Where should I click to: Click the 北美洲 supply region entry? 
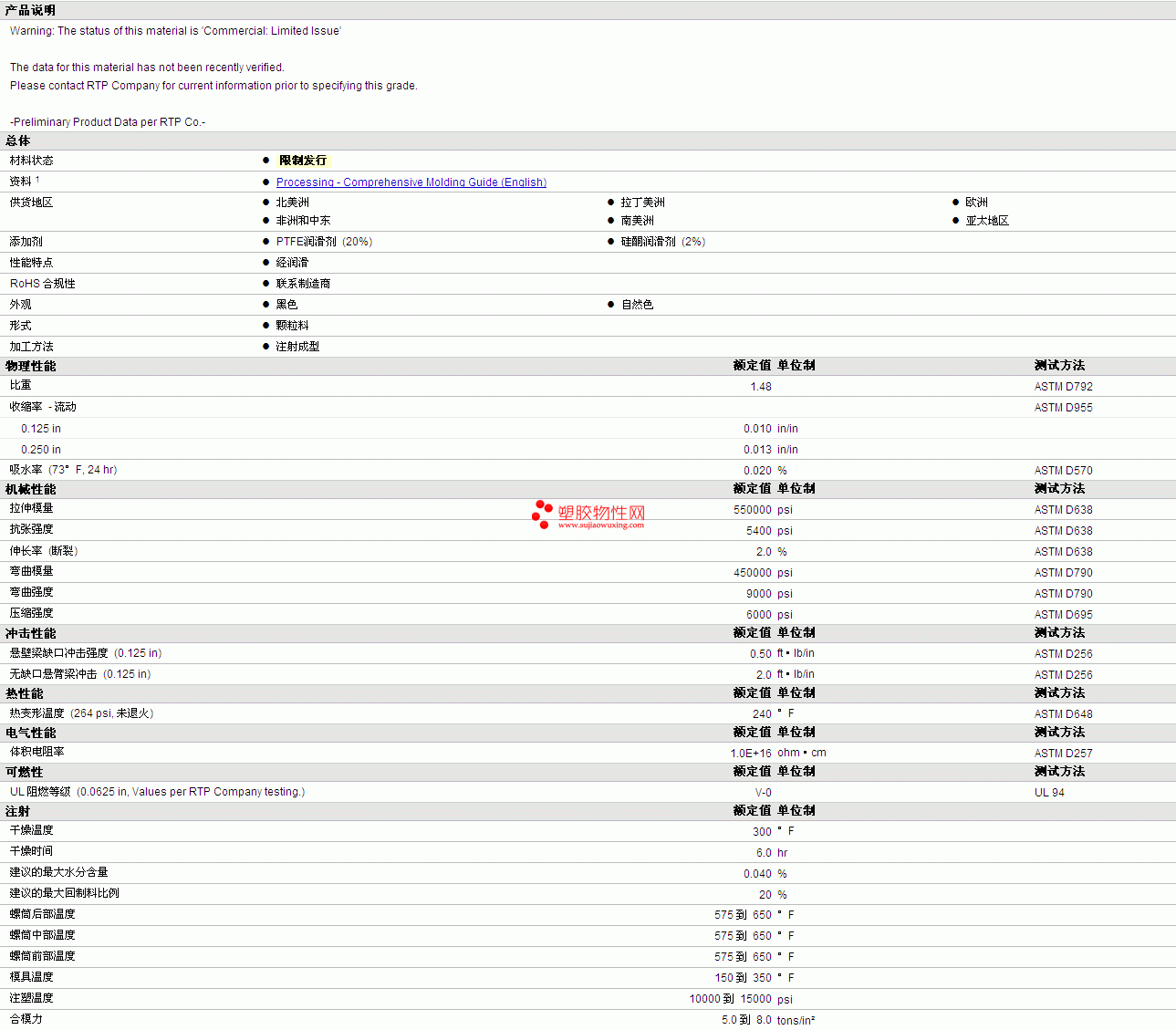tap(293, 203)
